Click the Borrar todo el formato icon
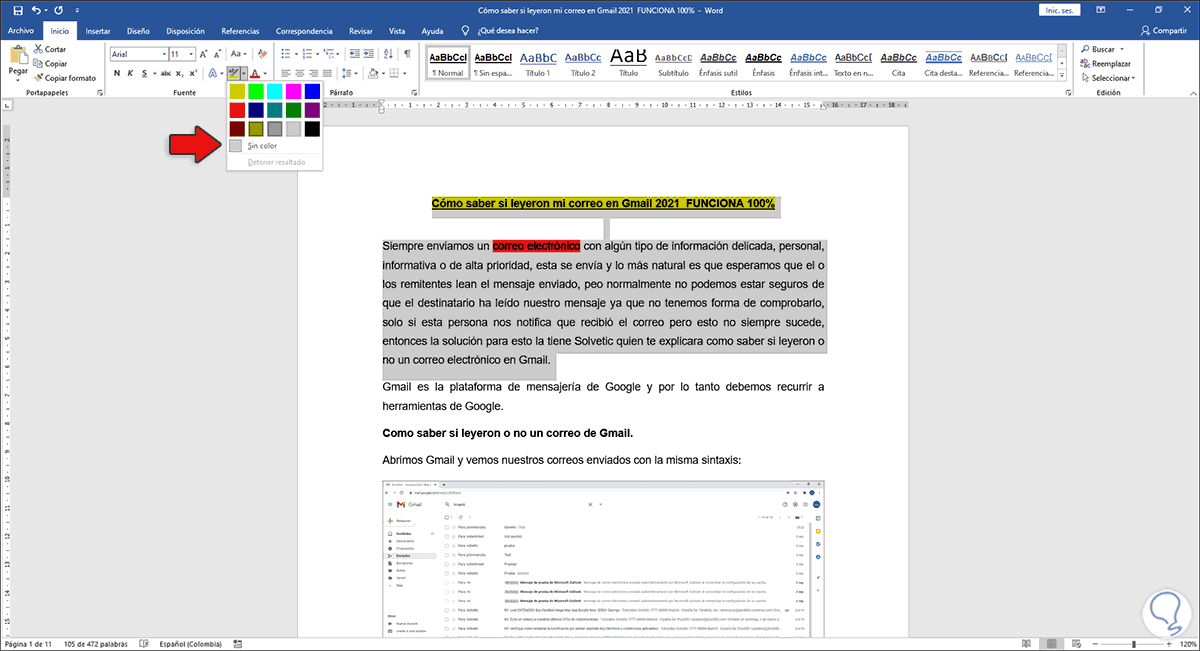1200x651 pixels. tap(262, 53)
